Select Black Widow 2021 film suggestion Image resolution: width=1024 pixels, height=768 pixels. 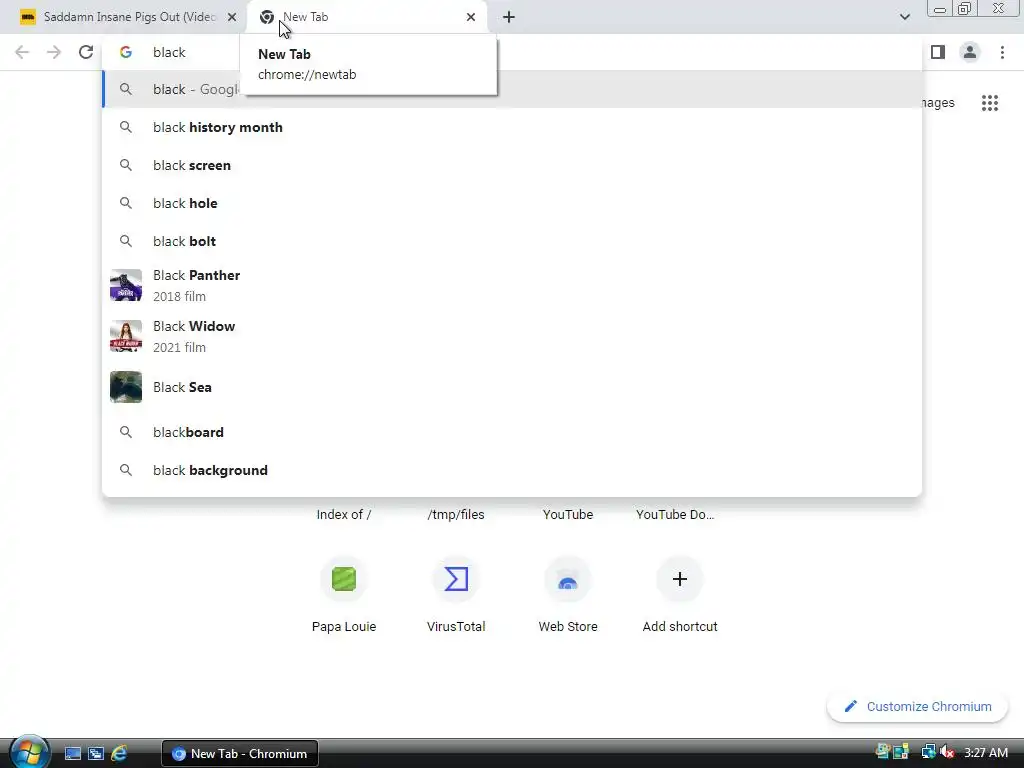(x=513, y=336)
